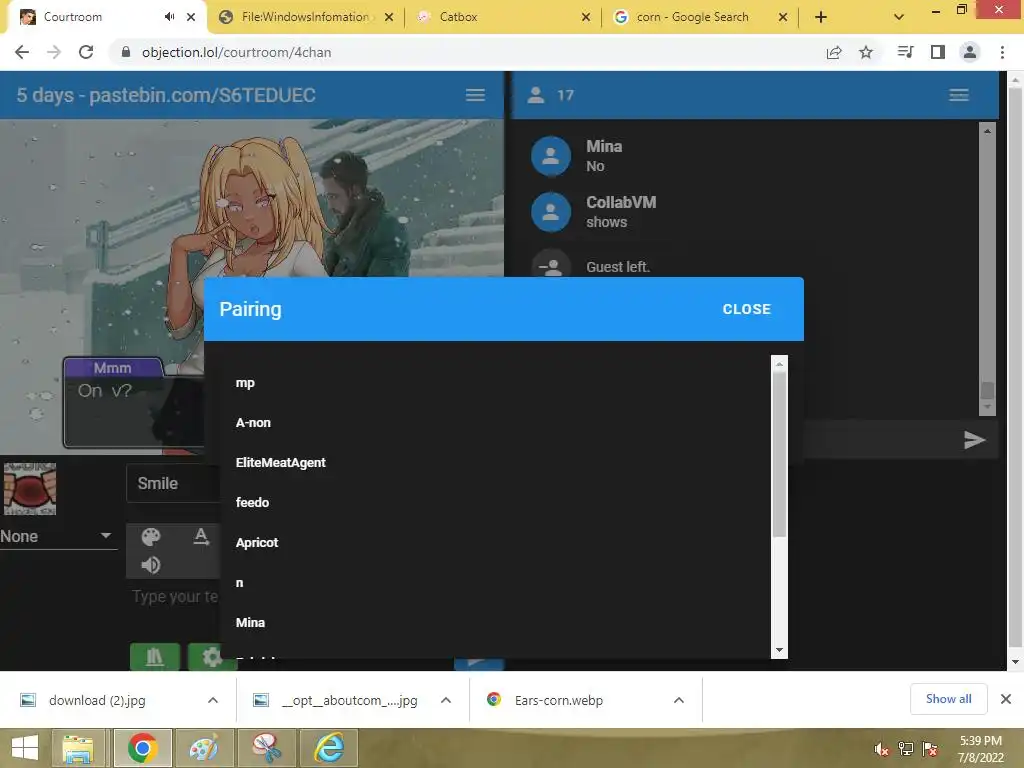This screenshot has height=768, width=1024.
Task: Open the download (2).jpg file
Action: [97, 700]
